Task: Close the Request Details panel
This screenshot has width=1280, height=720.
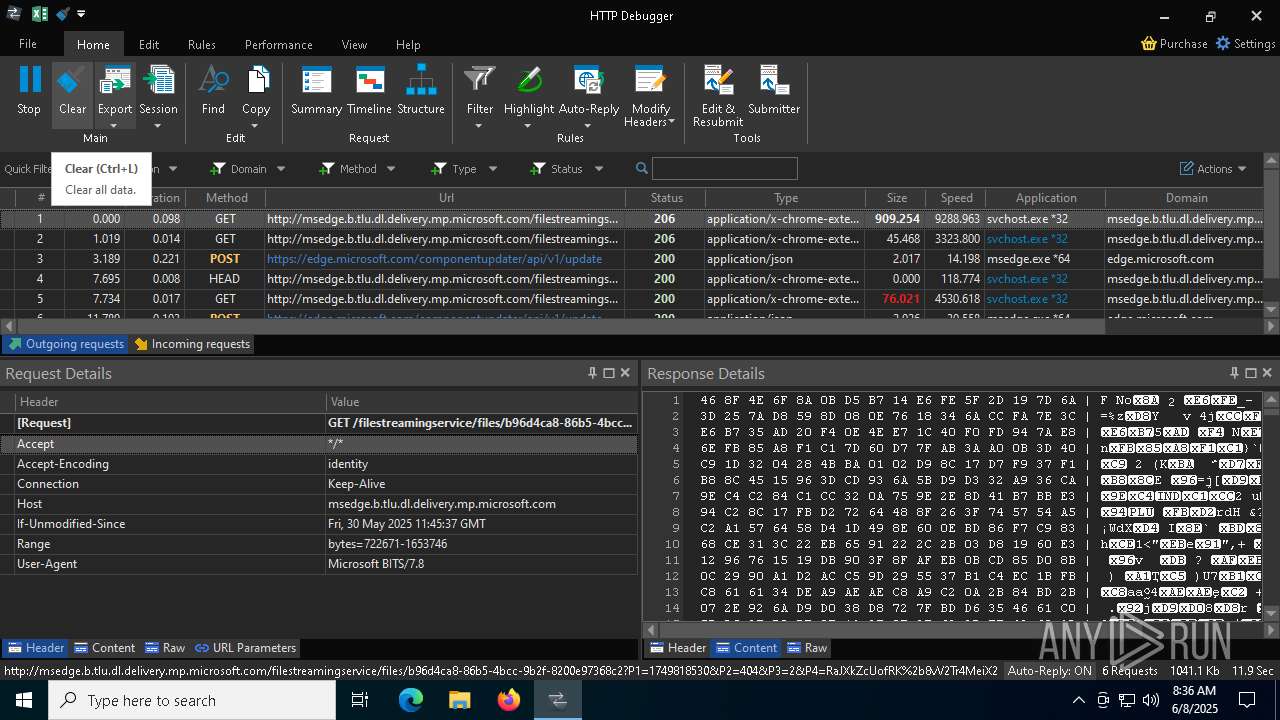Action: pos(625,373)
